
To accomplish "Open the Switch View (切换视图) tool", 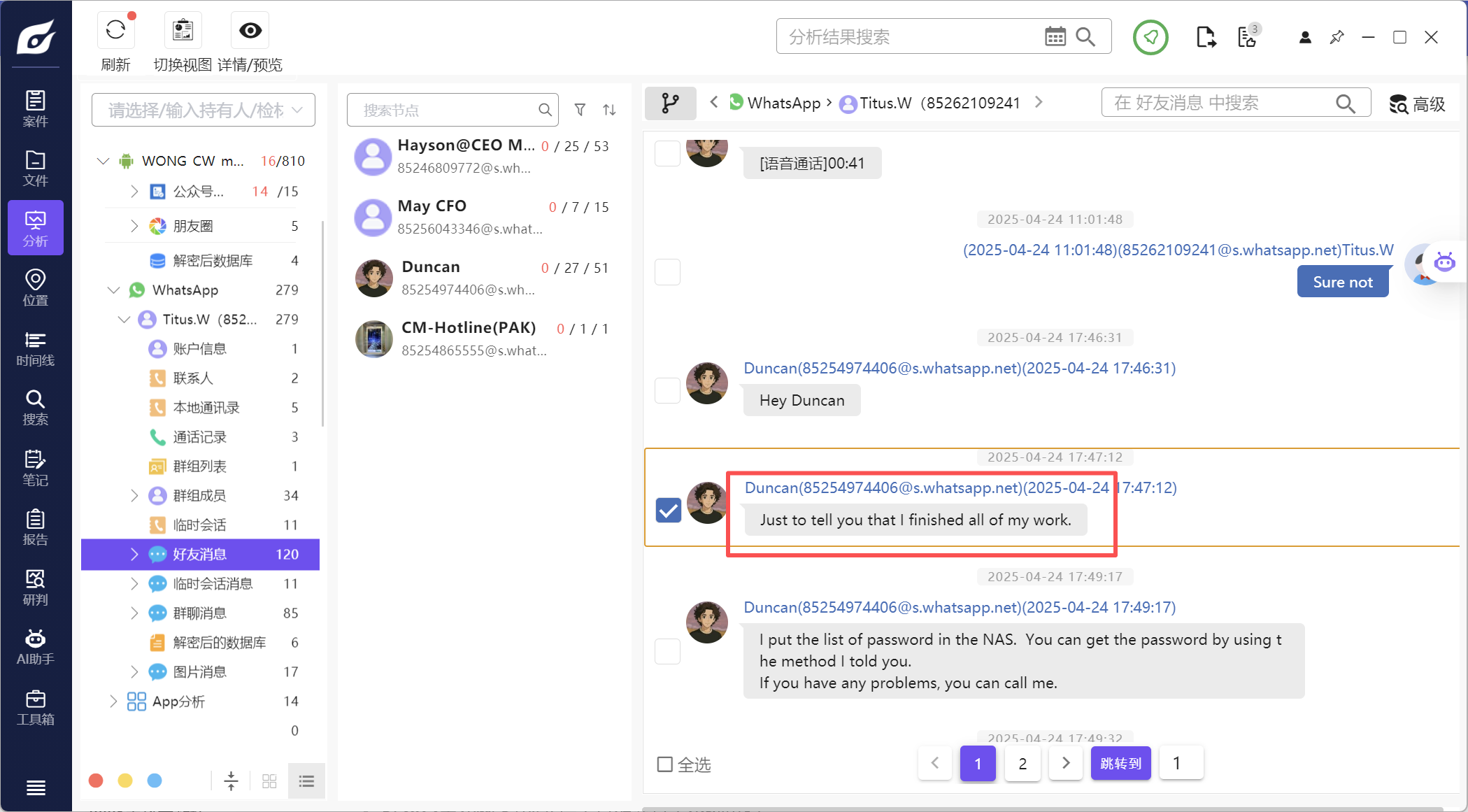I will pyautogui.click(x=183, y=30).
